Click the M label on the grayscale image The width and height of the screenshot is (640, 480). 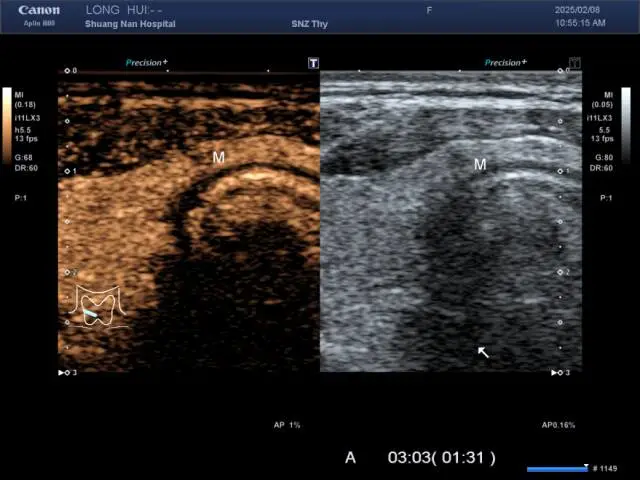pos(480,164)
